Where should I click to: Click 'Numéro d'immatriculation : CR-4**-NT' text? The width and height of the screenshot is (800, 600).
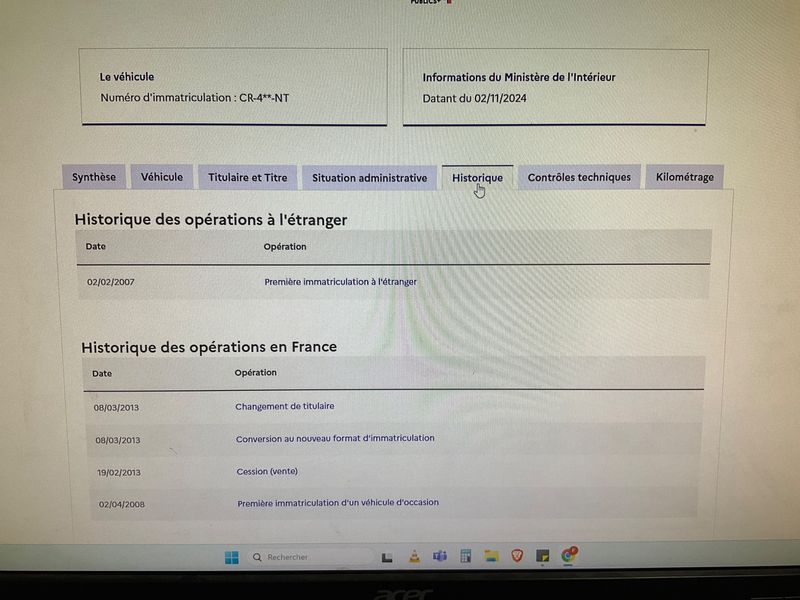[x=194, y=98]
